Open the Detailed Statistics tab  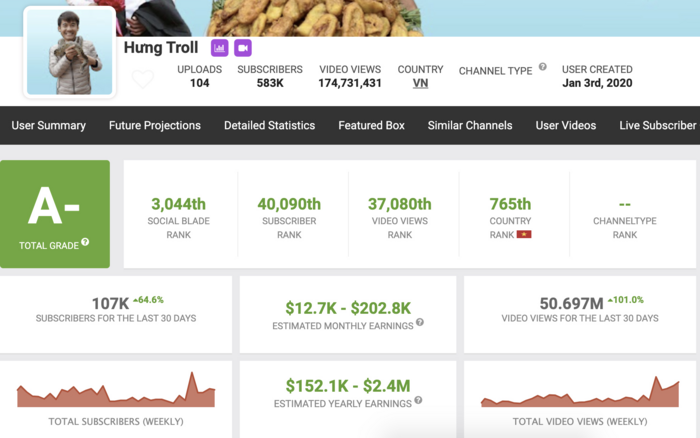point(269,125)
